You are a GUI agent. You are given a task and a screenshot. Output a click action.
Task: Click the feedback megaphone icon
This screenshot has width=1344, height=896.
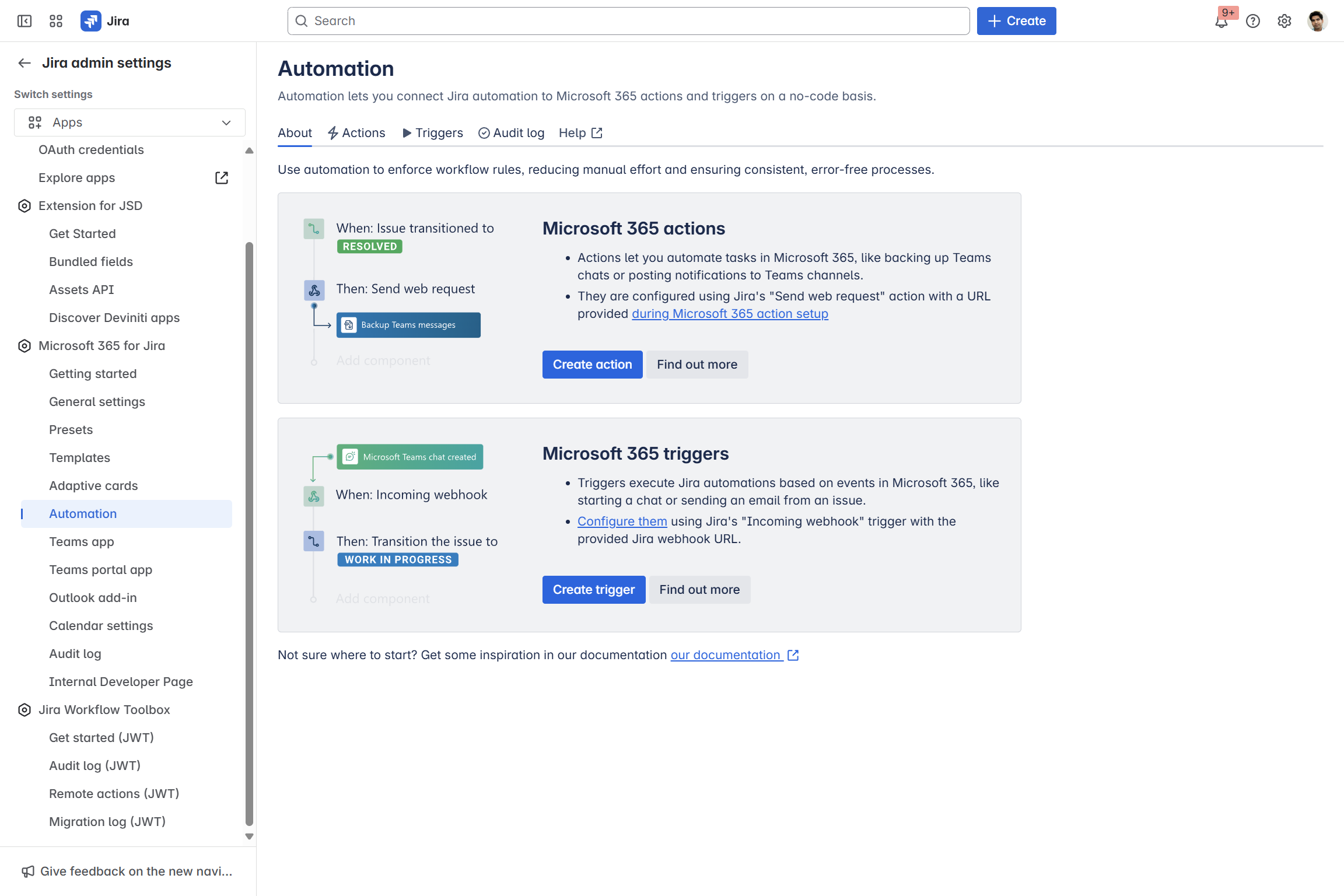tap(28, 871)
